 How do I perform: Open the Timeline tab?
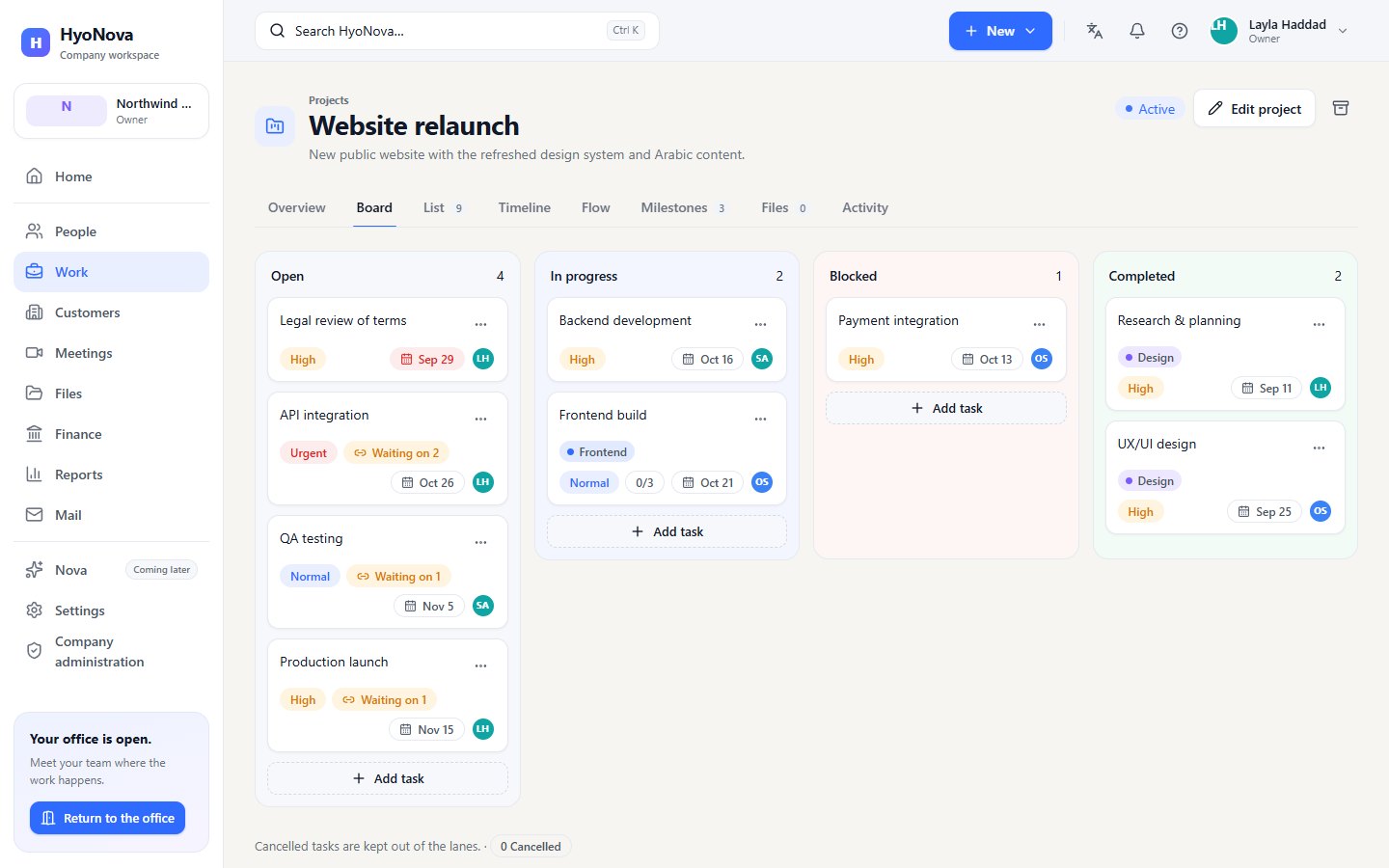[525, 207]
